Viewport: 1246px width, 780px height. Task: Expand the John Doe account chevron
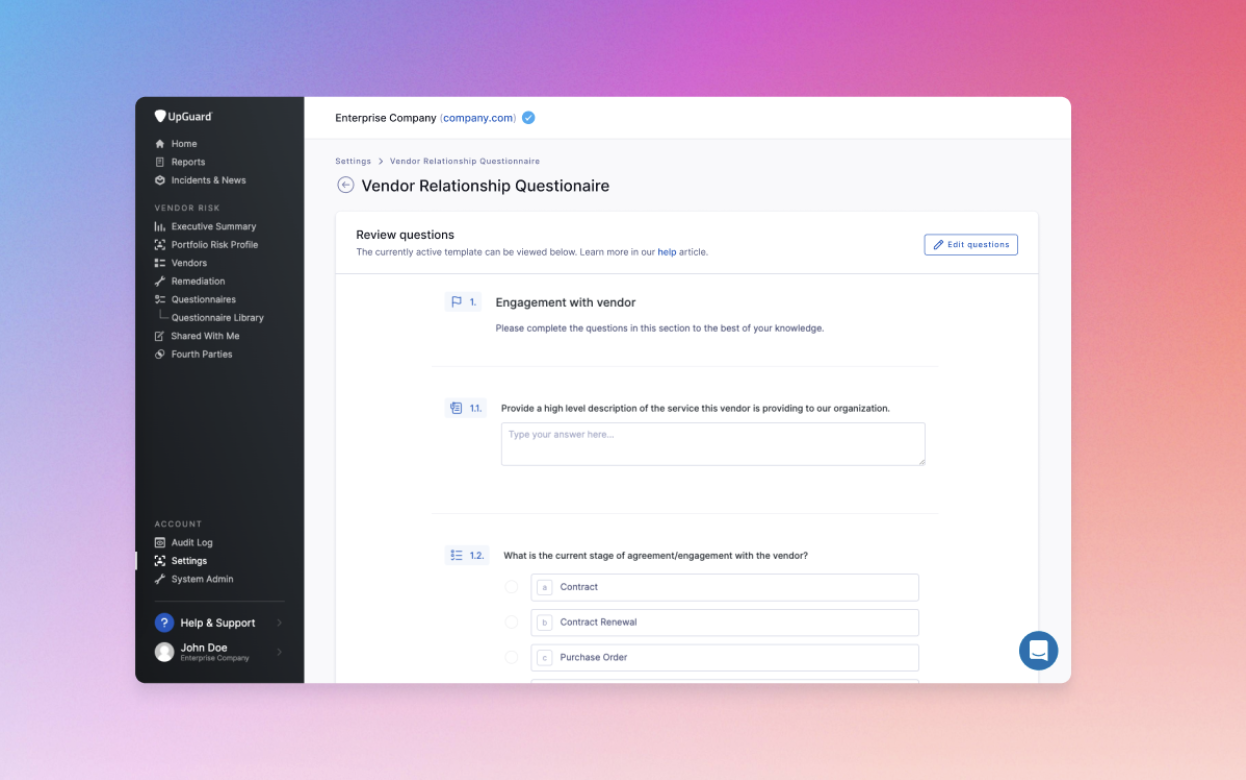coord(279,652)
